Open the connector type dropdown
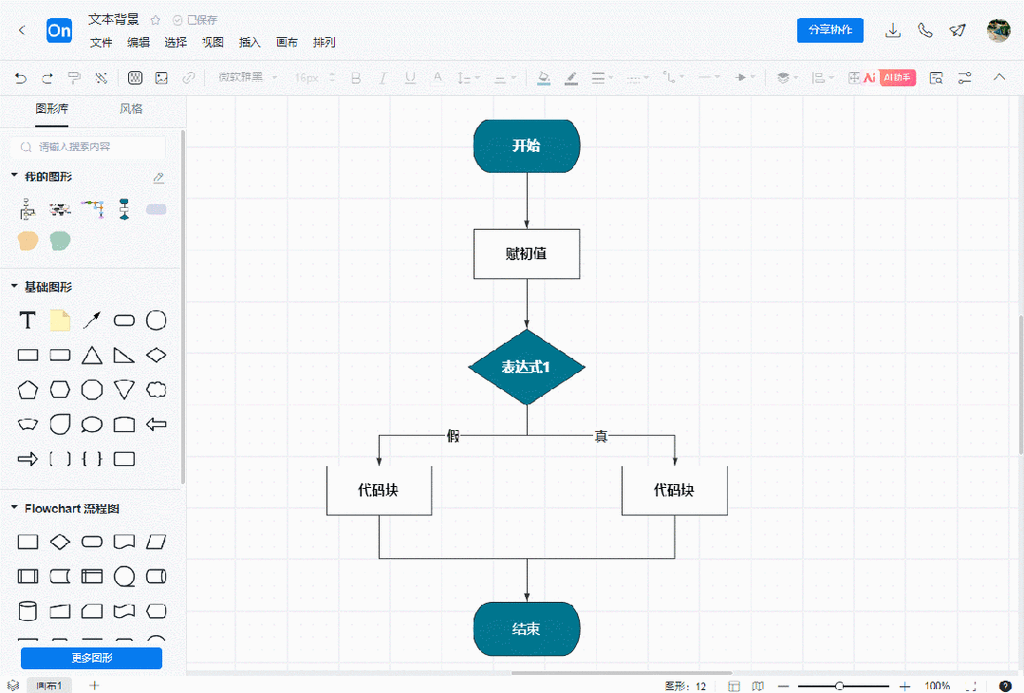This screenshot has height=693, width=1024. click(673, 78)
